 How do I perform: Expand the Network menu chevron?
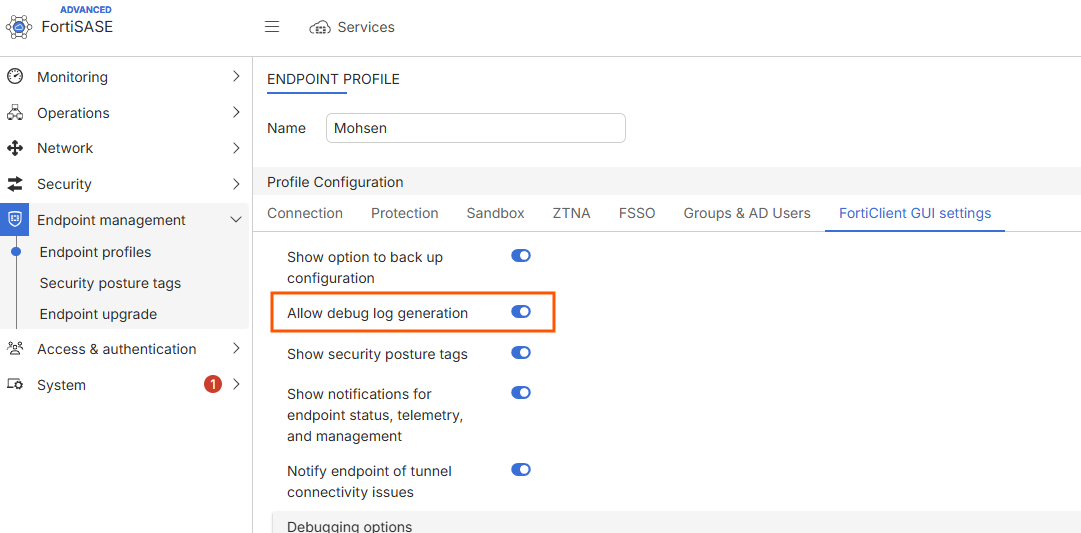coord(236,148)
